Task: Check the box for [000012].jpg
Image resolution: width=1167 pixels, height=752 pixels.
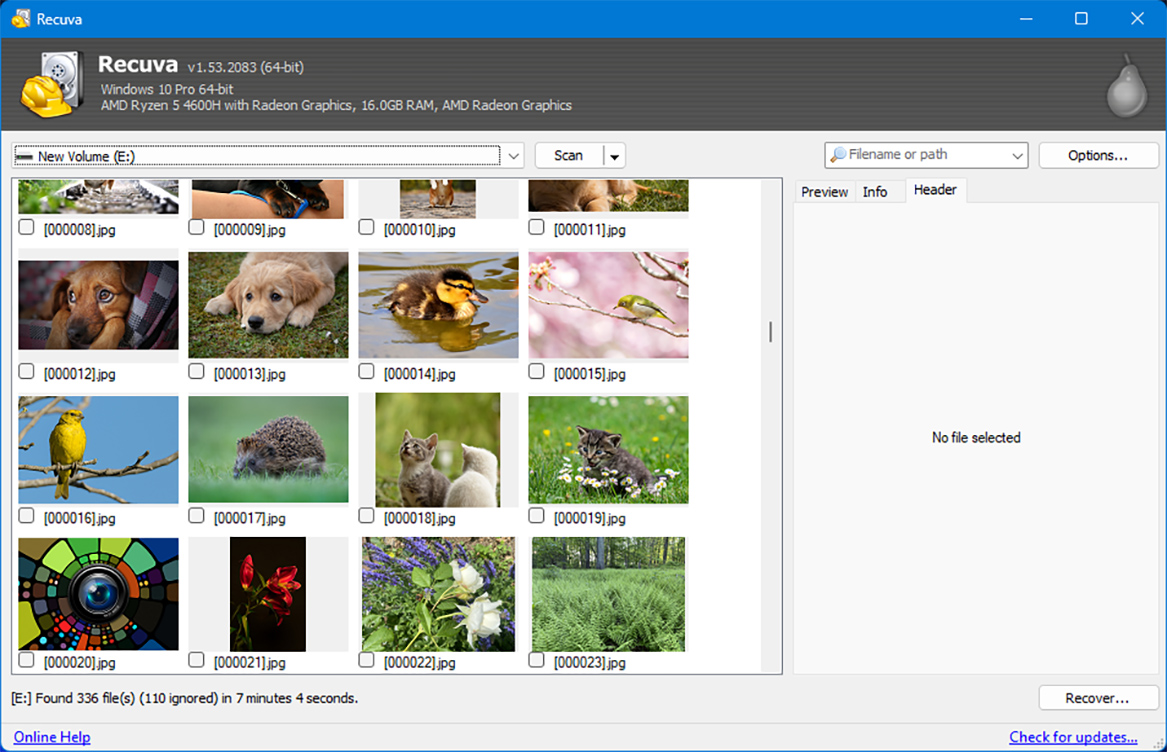Action: click(26, 371)
